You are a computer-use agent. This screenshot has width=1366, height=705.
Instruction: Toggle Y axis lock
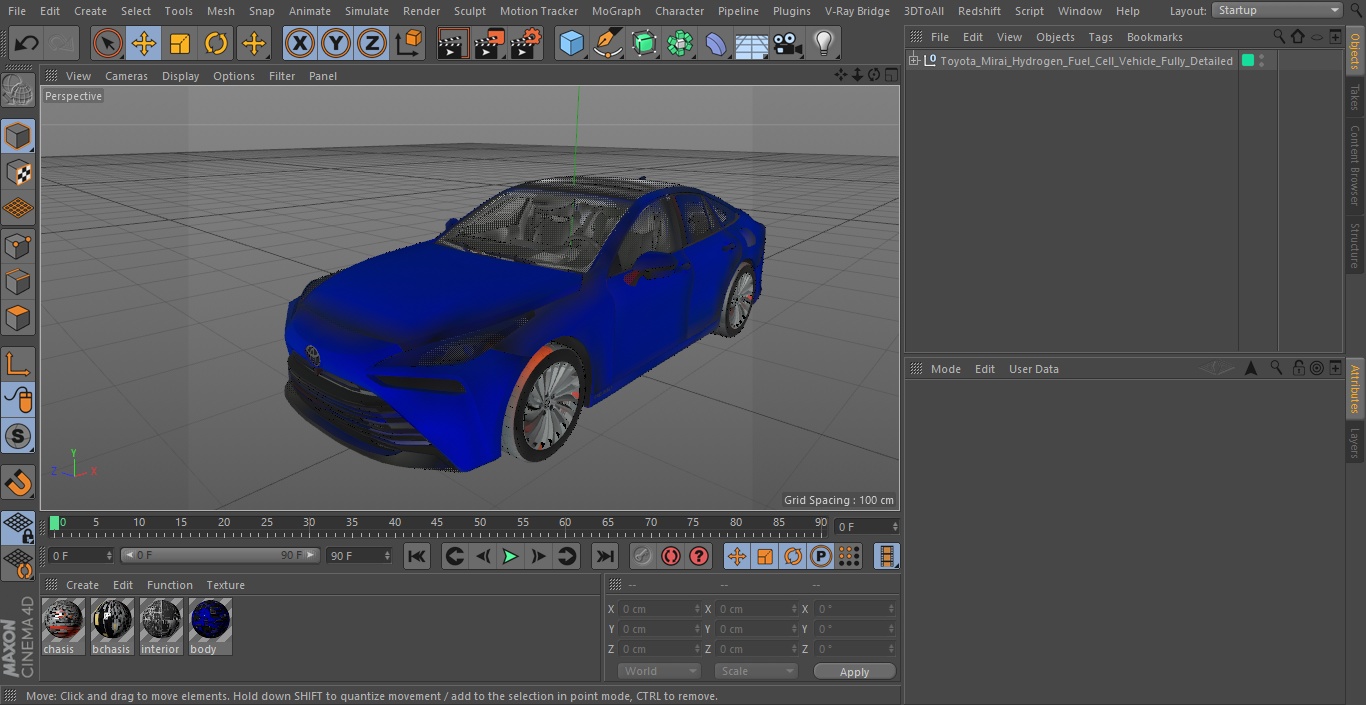click(x=336, y=43)
